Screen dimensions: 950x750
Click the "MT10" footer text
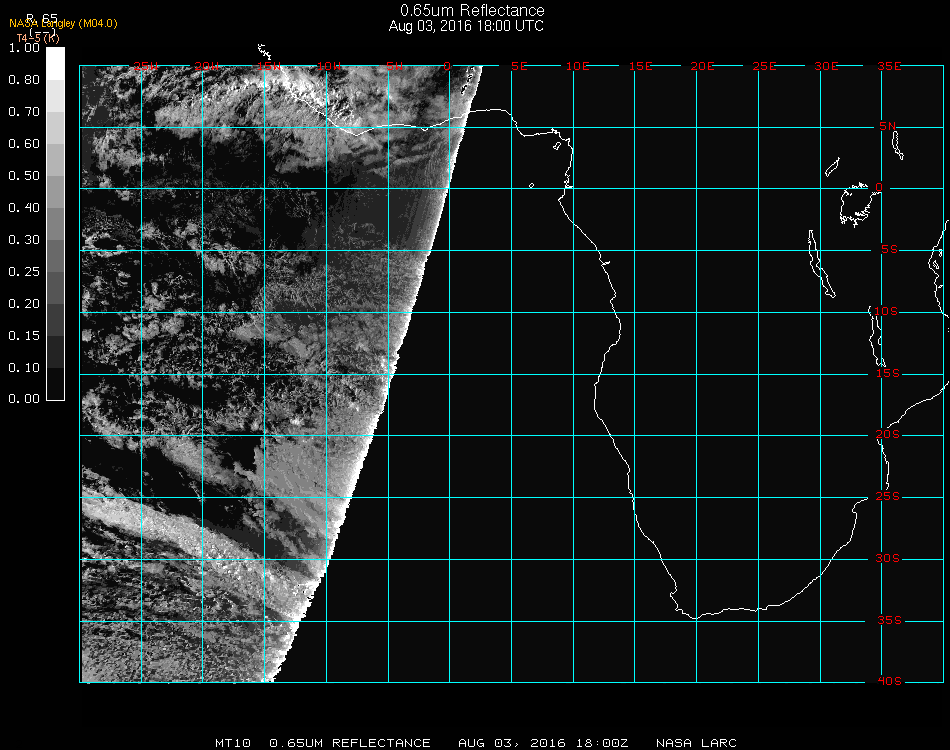coord(233,743)
